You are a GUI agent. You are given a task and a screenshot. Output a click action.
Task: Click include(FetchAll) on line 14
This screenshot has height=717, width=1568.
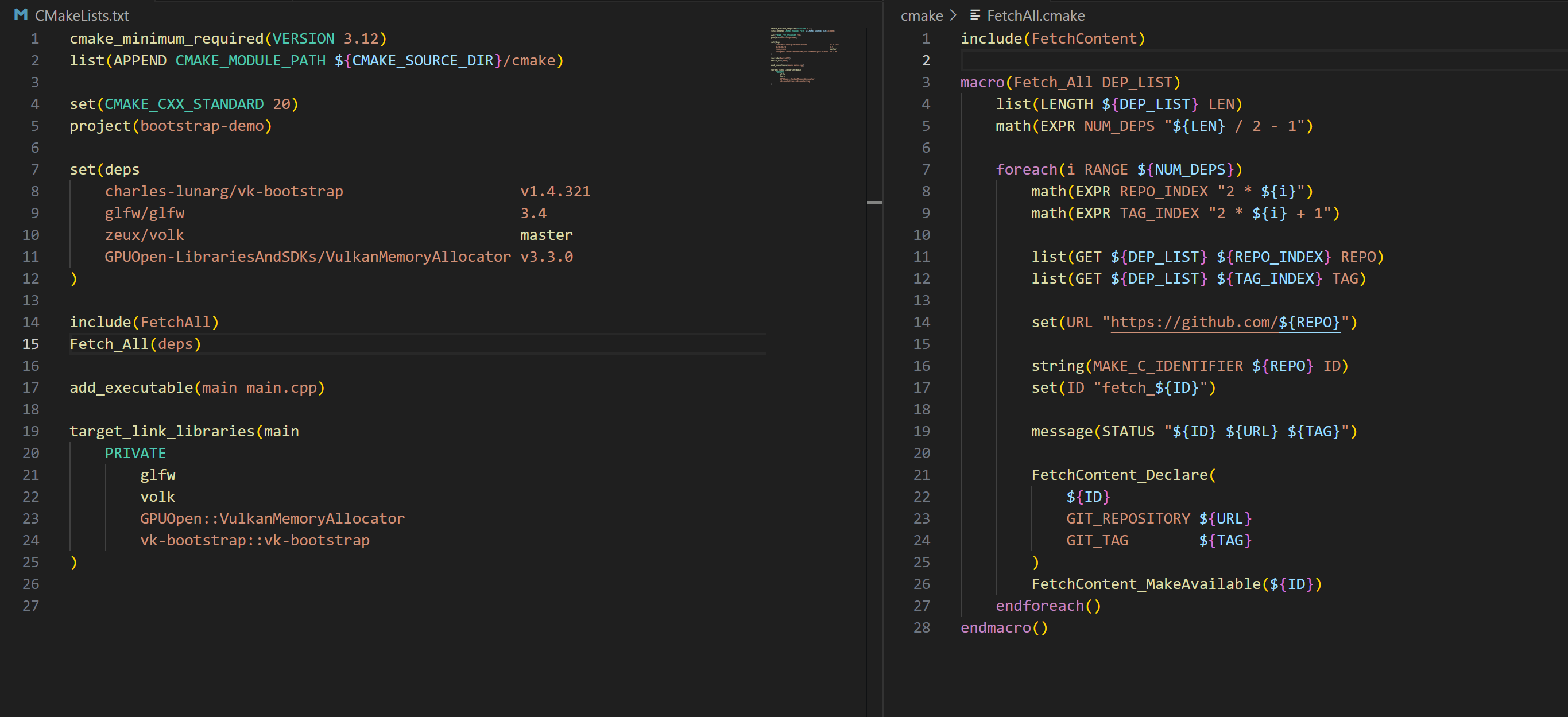click(144, 322)
